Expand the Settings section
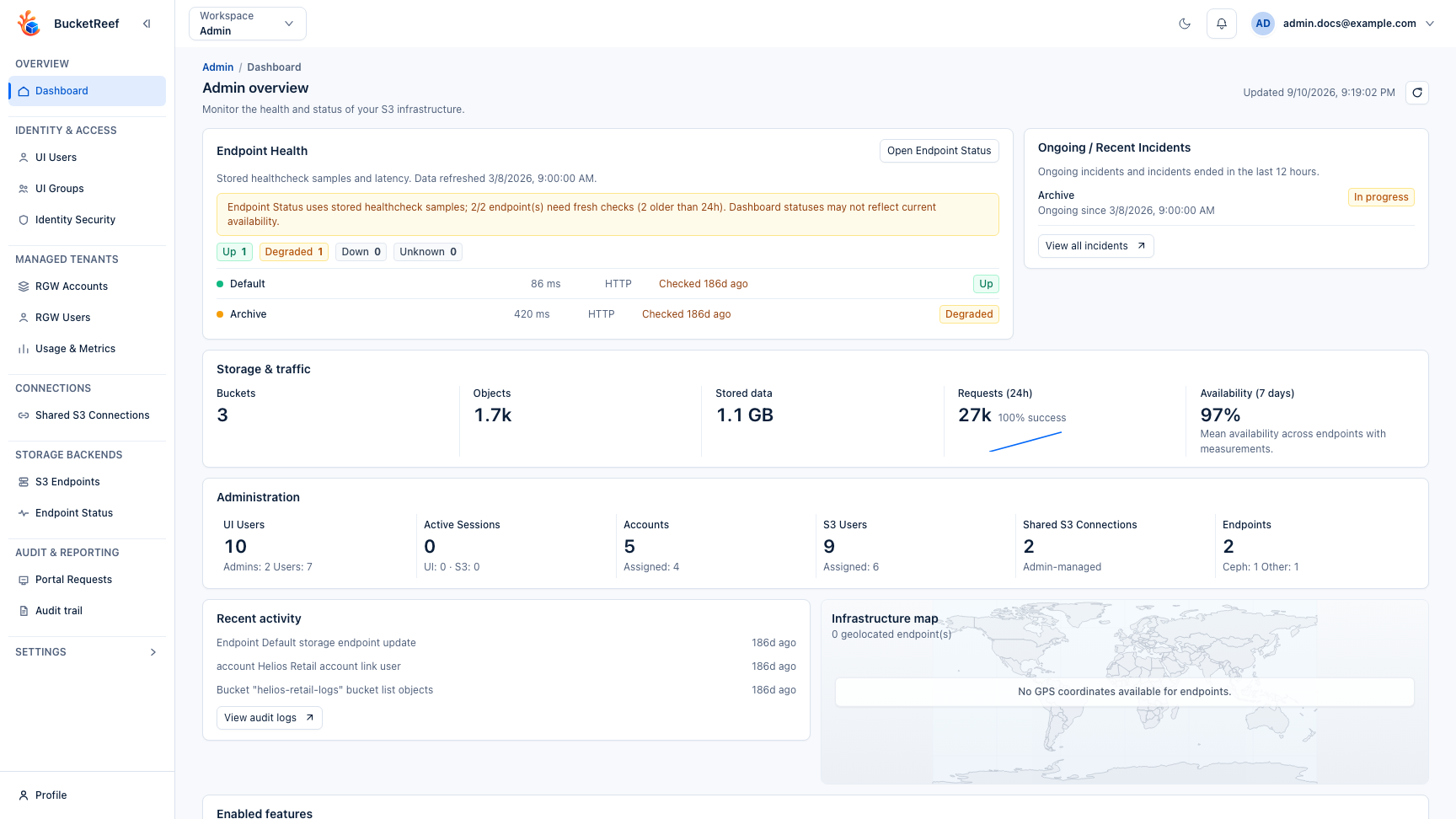The height and width of the screenshot is (819, 1456). [x=87, y=652]
